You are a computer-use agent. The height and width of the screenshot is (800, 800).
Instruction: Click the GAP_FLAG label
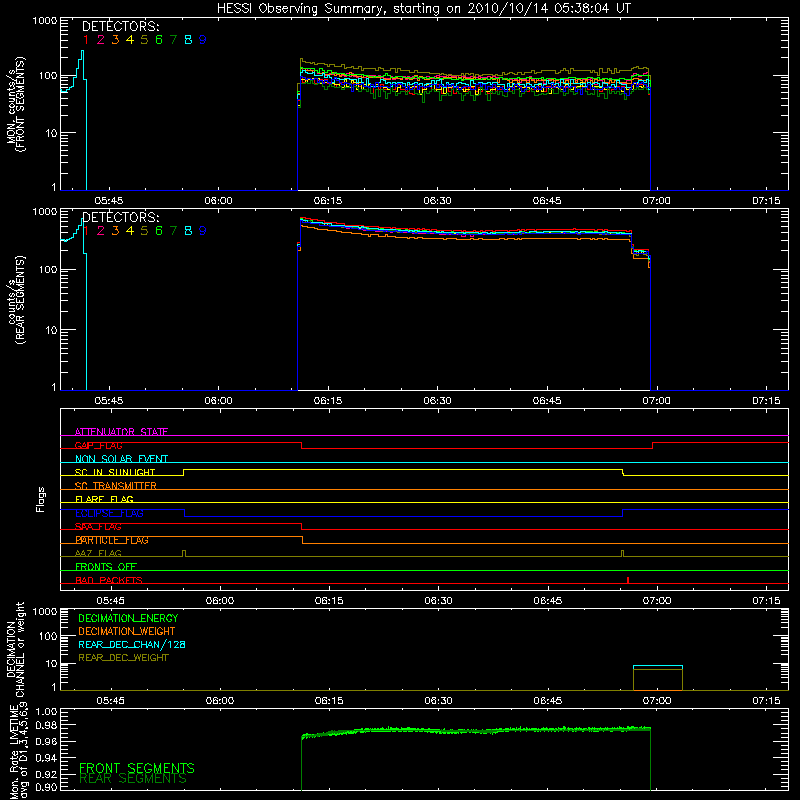[98, 445]
